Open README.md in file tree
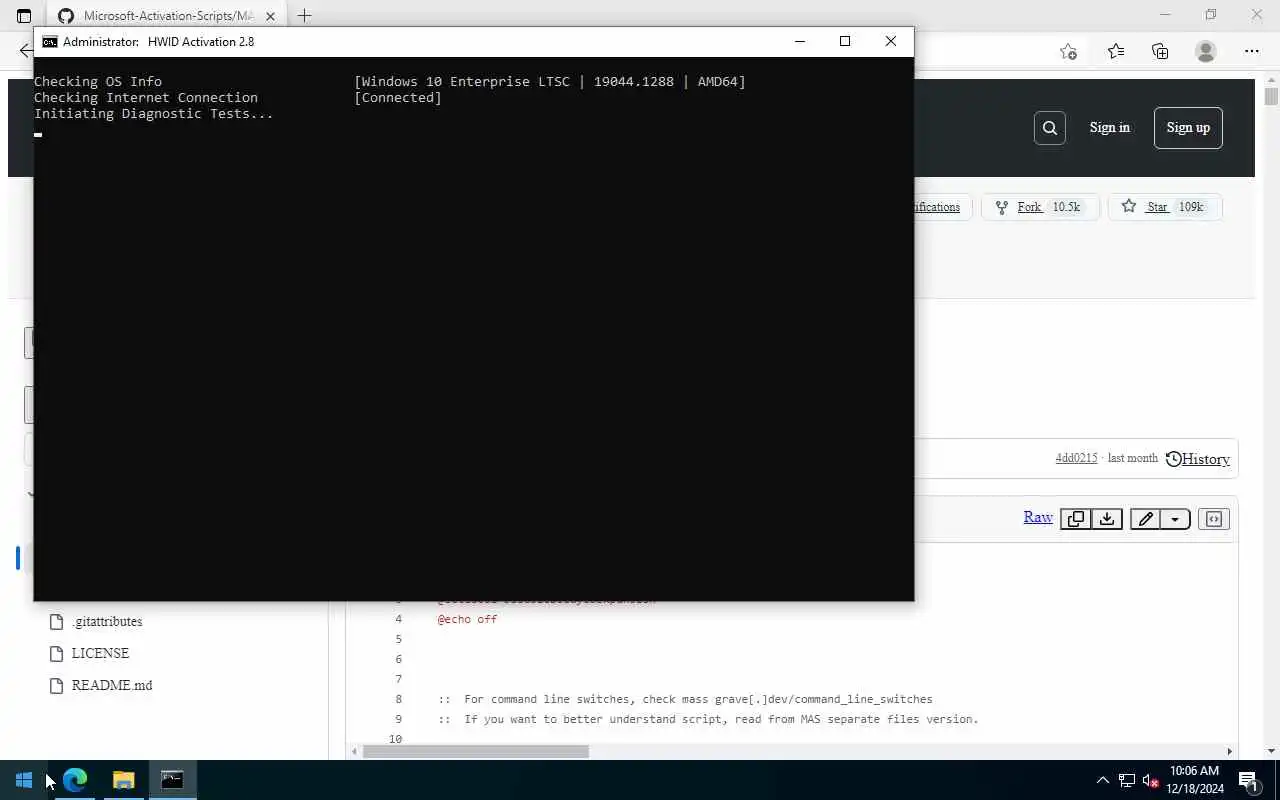The width and height of the screenshot is (1280, 800). [x=111, y=685]
